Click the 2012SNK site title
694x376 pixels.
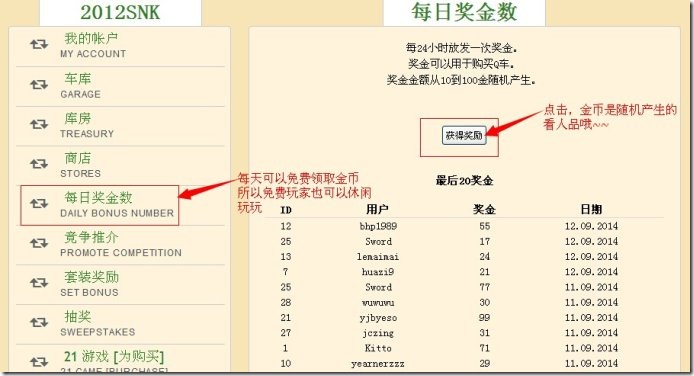[120, 12]
